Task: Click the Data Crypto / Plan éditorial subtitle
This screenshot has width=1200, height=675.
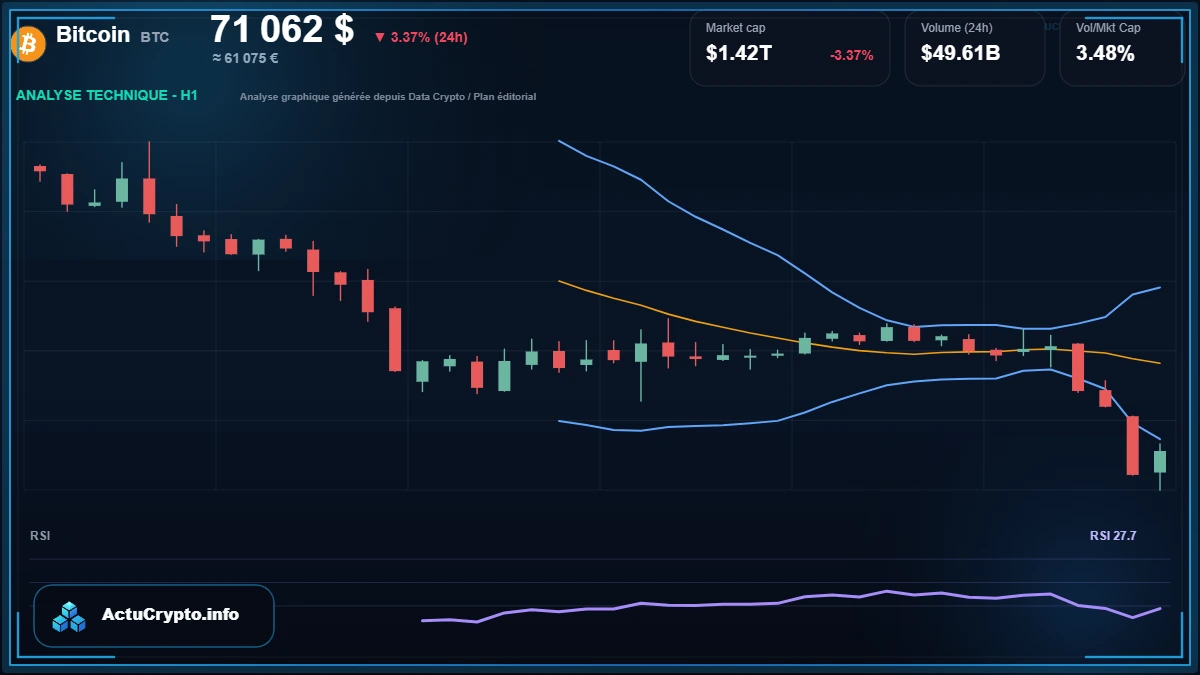Action: point(388,97)
